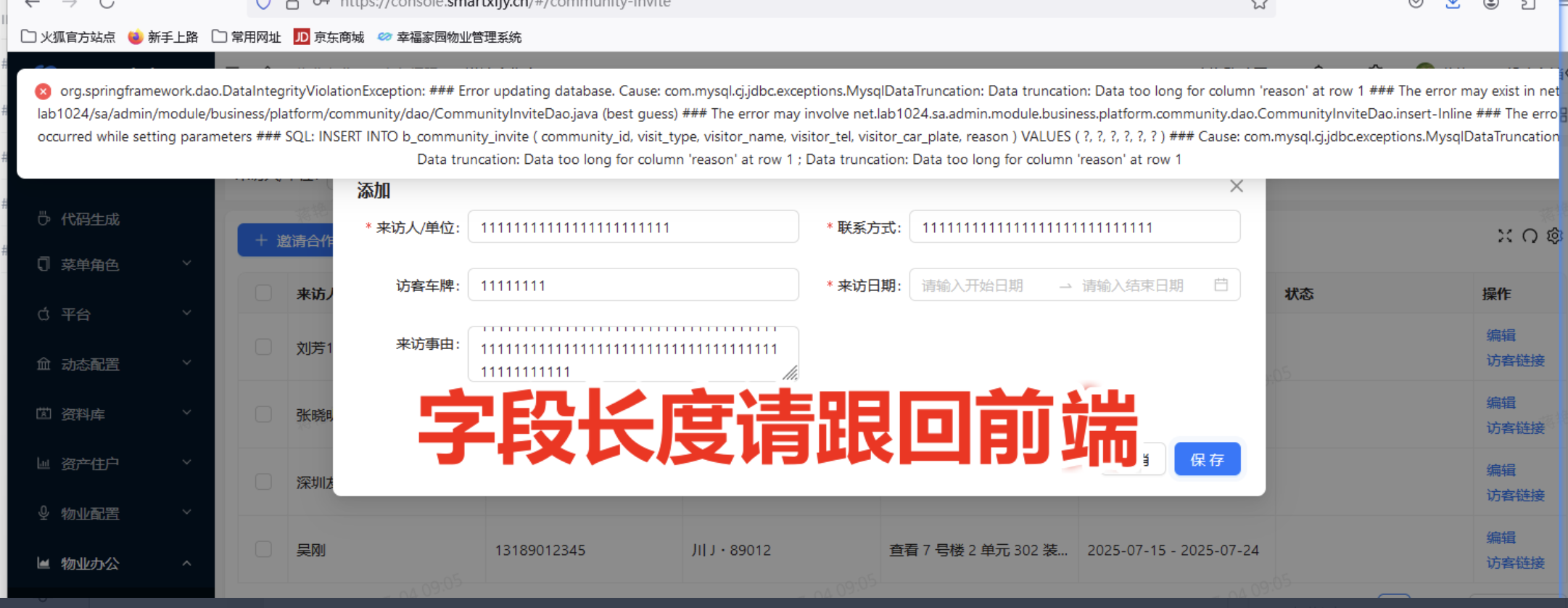This screenshot has height=608, width=1568.
Task: Click the fullscreen icon above the table
Action: click(x=1505, y=236)
